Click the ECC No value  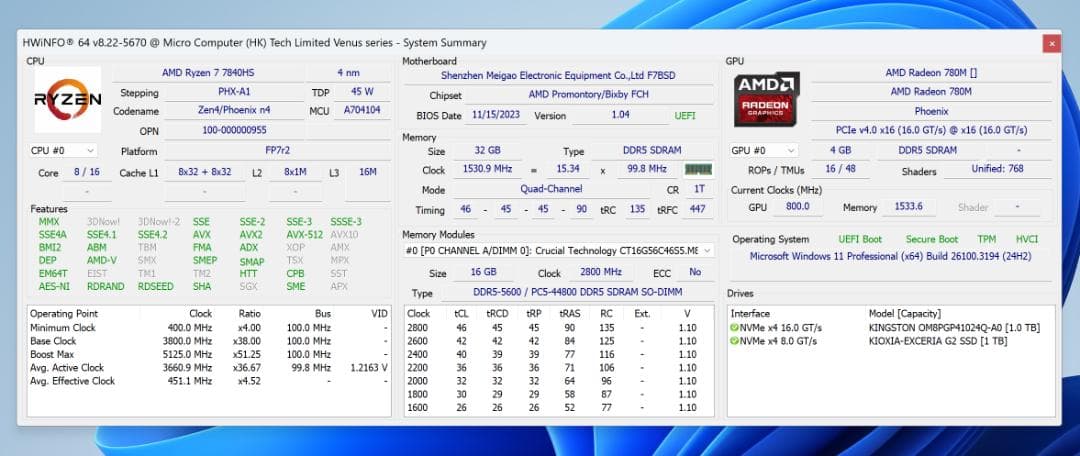pos(695,272)
